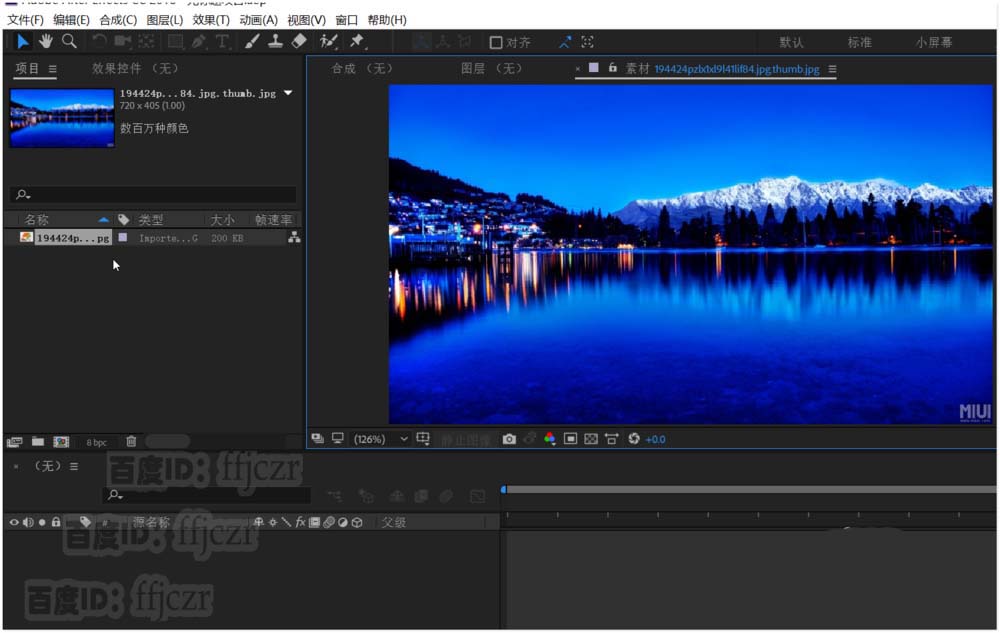
Task: Open the viewer zoom (126%) dropdown
Action: 381,439
